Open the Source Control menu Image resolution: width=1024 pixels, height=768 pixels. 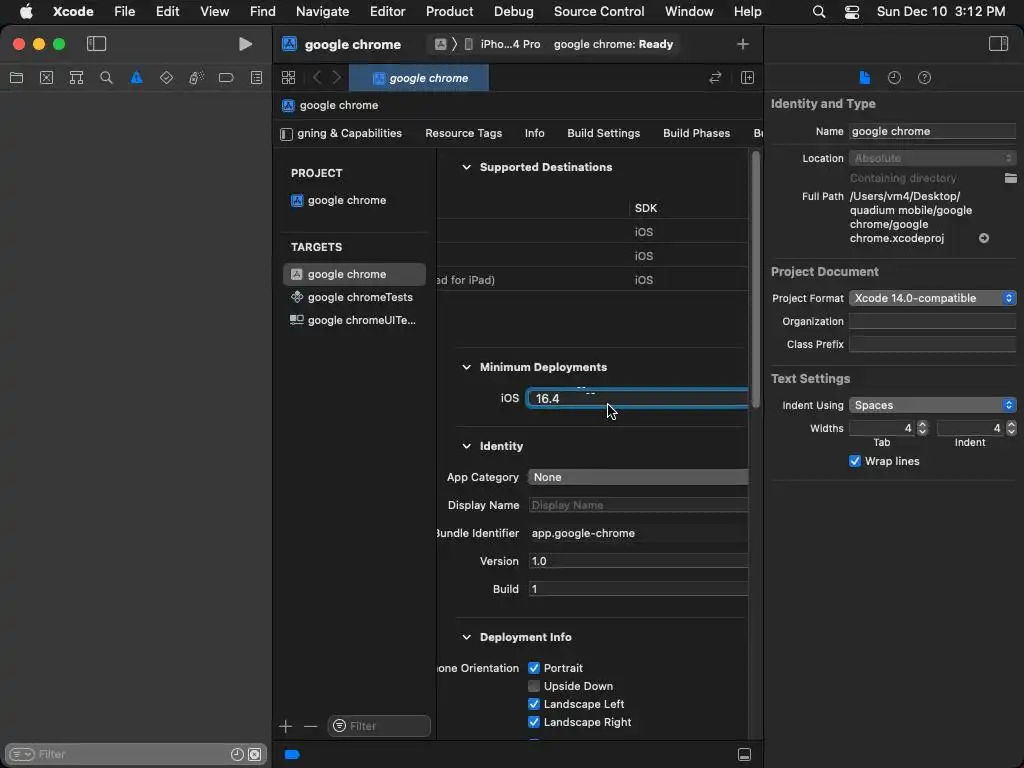(x=598, y=11)
